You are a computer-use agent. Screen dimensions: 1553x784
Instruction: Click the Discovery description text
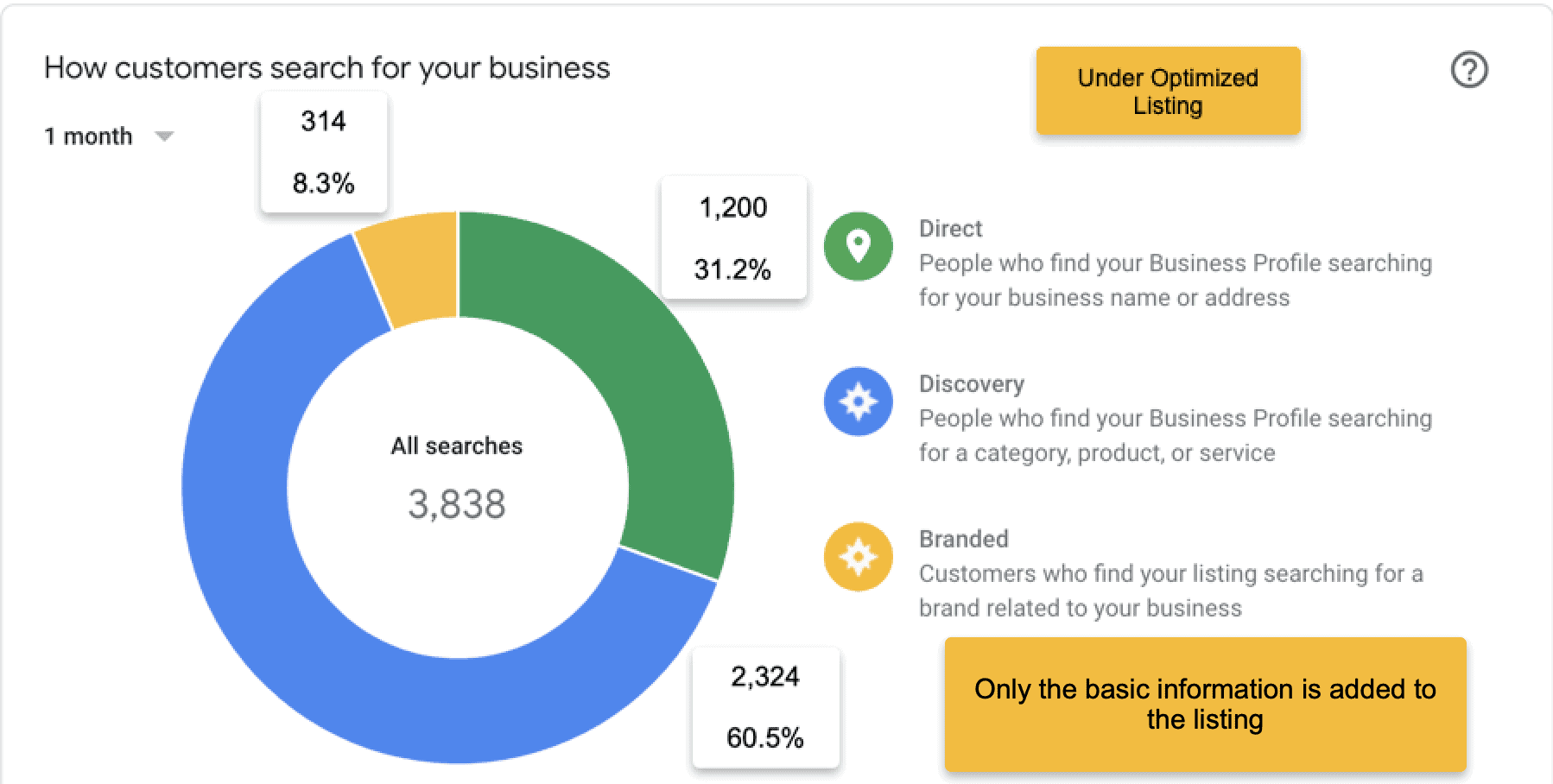(1175, 436)
